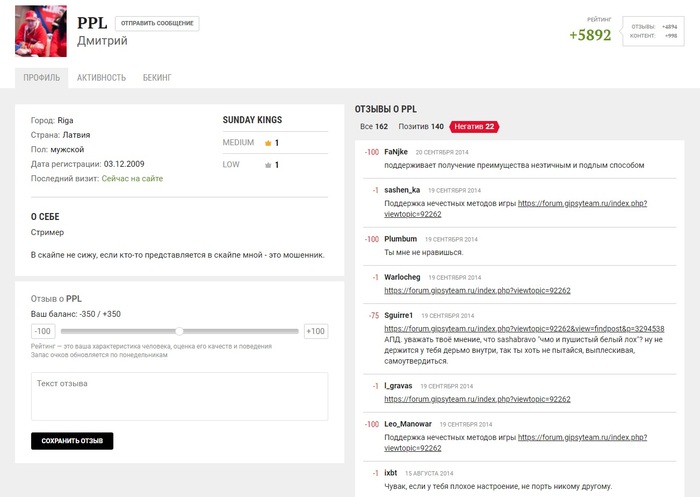Click the Сохранить отзыв button

(x=72, y=441)
